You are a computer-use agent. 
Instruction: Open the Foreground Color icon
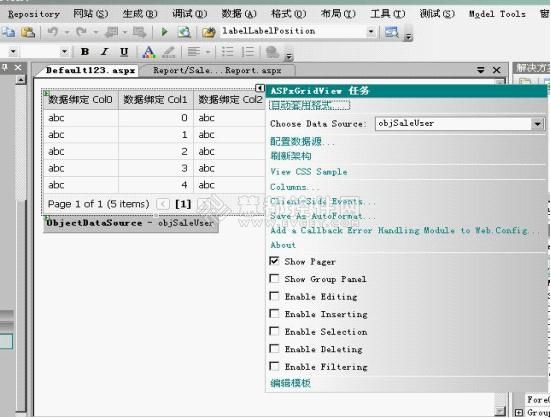pos(149,52)
